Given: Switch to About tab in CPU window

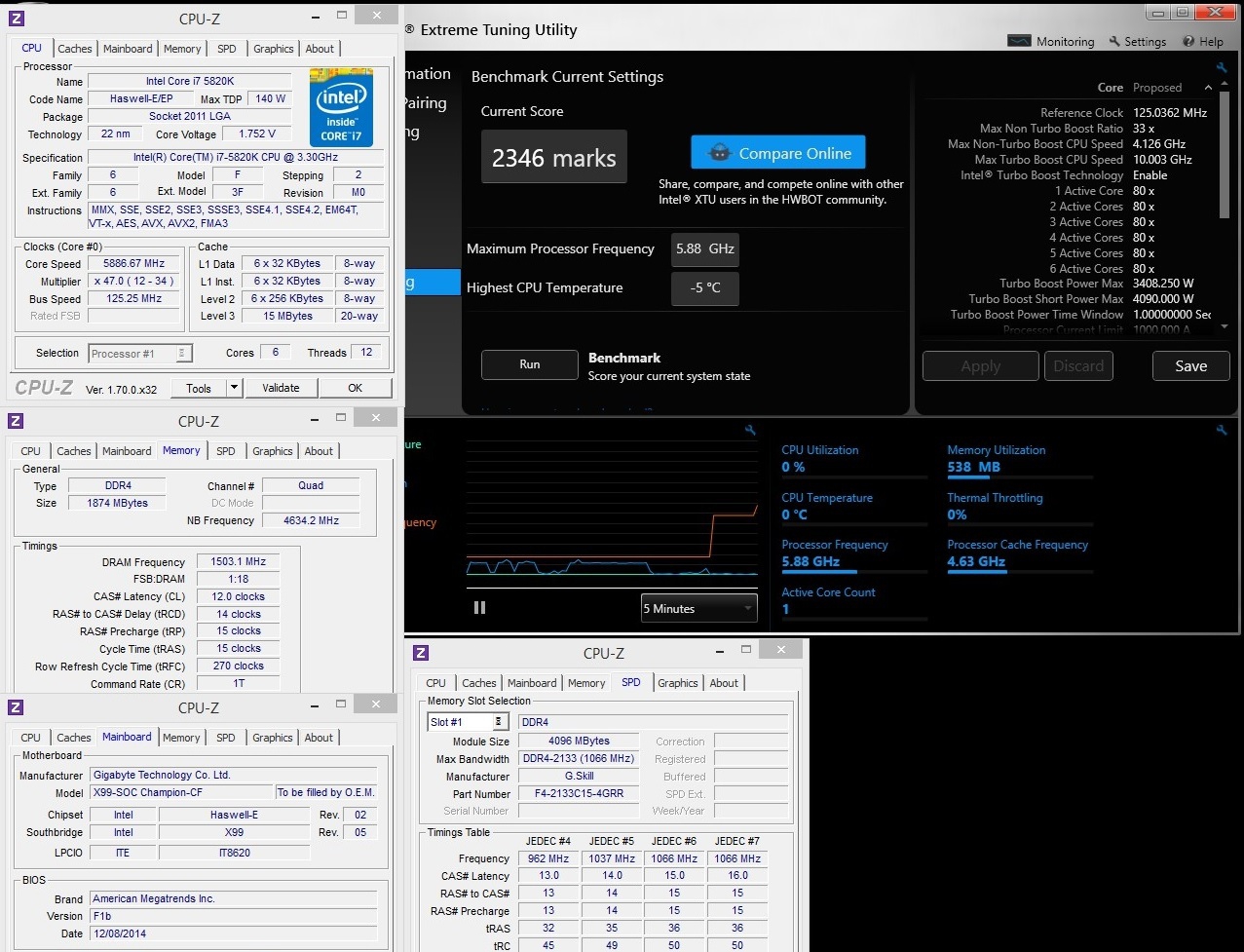Looking at the screenshot, I should pos(320,49).
